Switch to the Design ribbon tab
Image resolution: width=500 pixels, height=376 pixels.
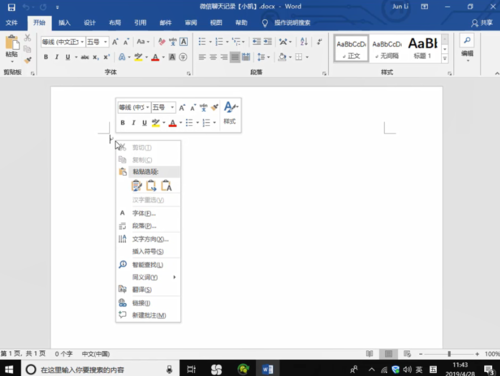pos(90,23)
